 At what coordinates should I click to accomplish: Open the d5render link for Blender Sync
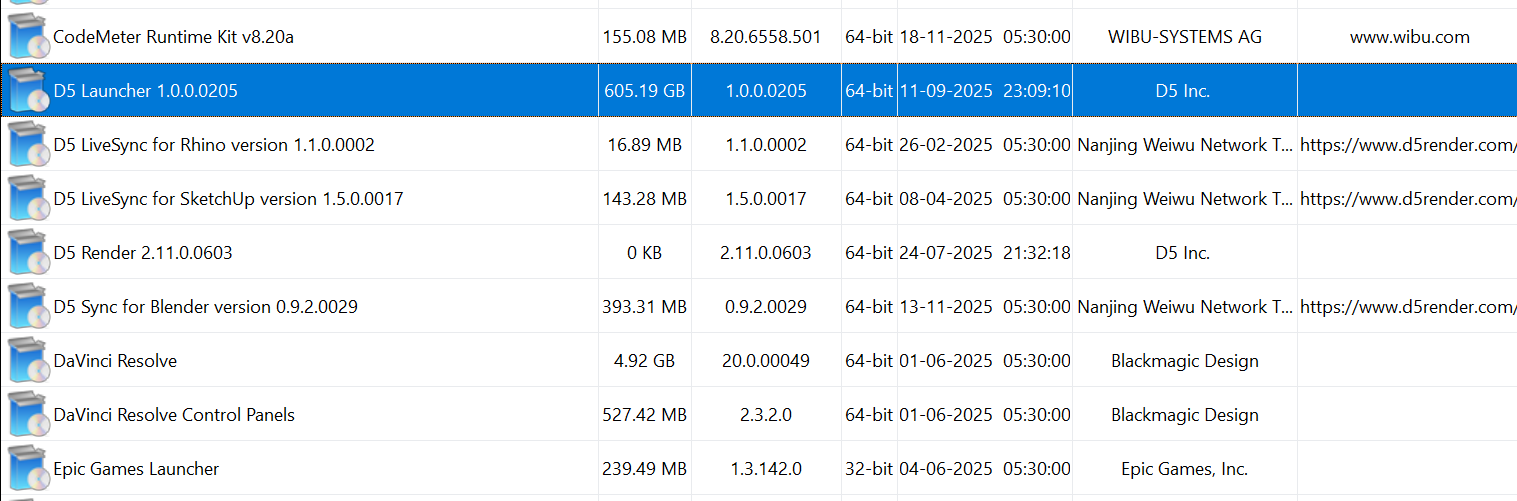tap(1408, 307)
